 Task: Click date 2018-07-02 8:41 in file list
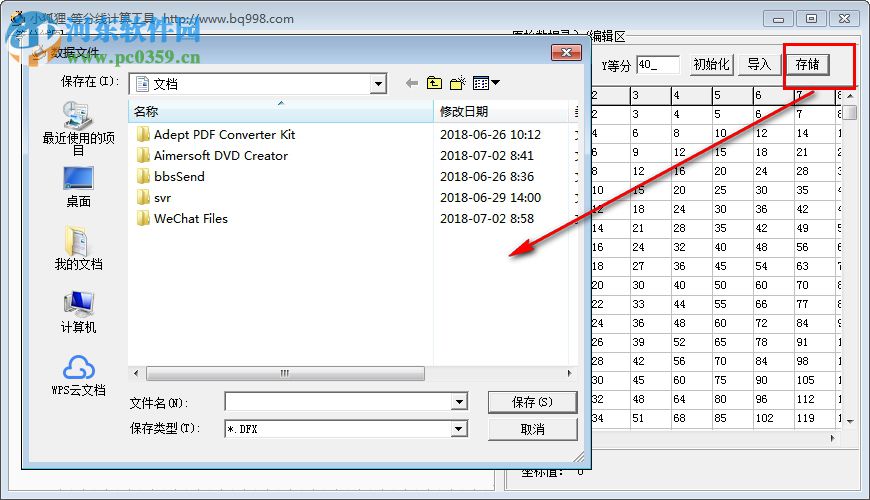tap(487, 156)
